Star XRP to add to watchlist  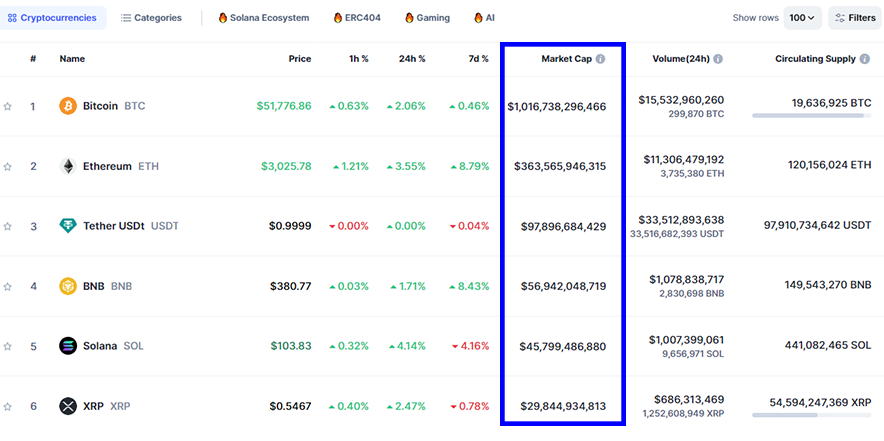click(x=7, y=406)
